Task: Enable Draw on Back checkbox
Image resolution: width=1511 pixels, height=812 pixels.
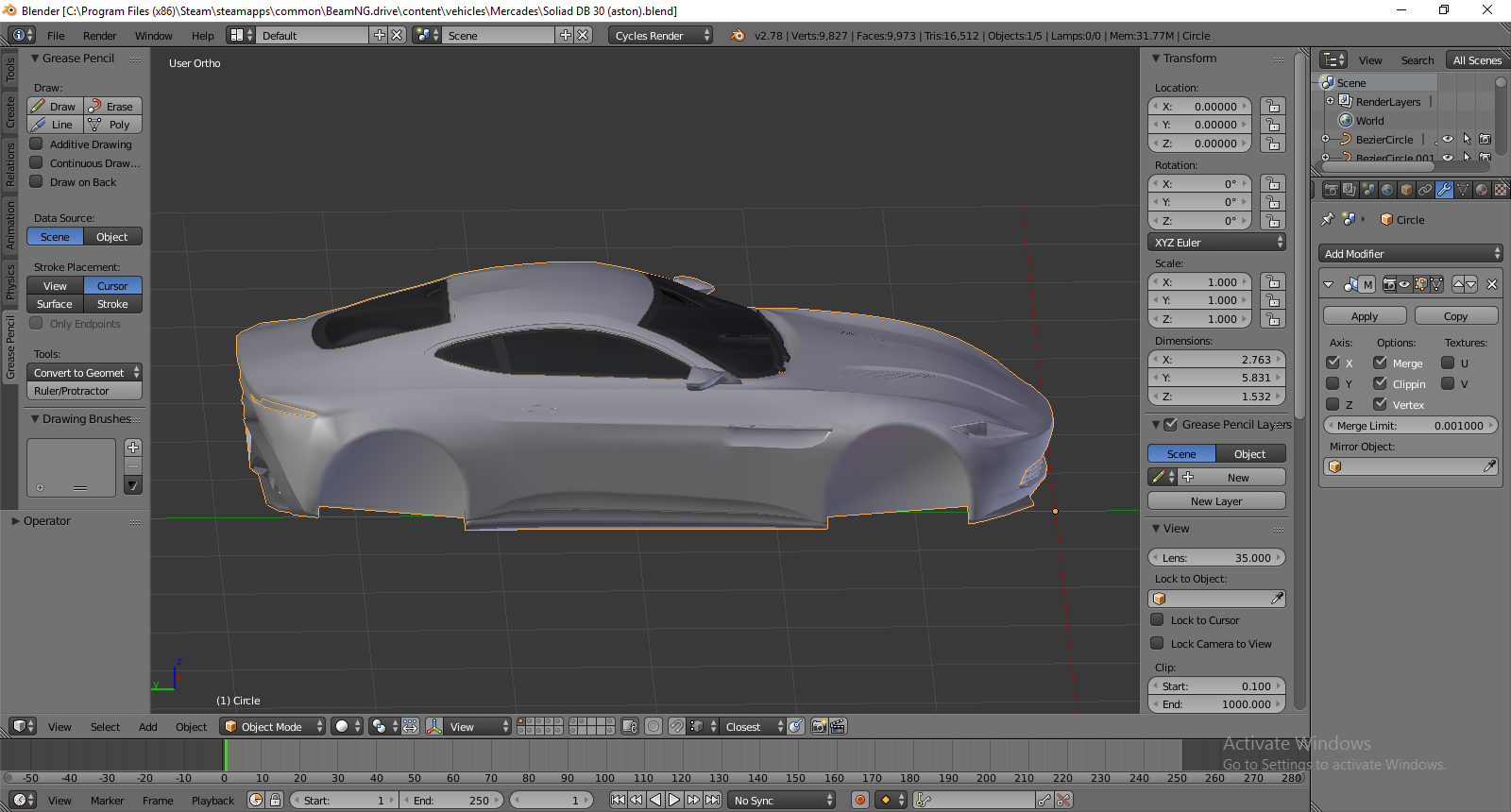Action: tap(36, 182)
